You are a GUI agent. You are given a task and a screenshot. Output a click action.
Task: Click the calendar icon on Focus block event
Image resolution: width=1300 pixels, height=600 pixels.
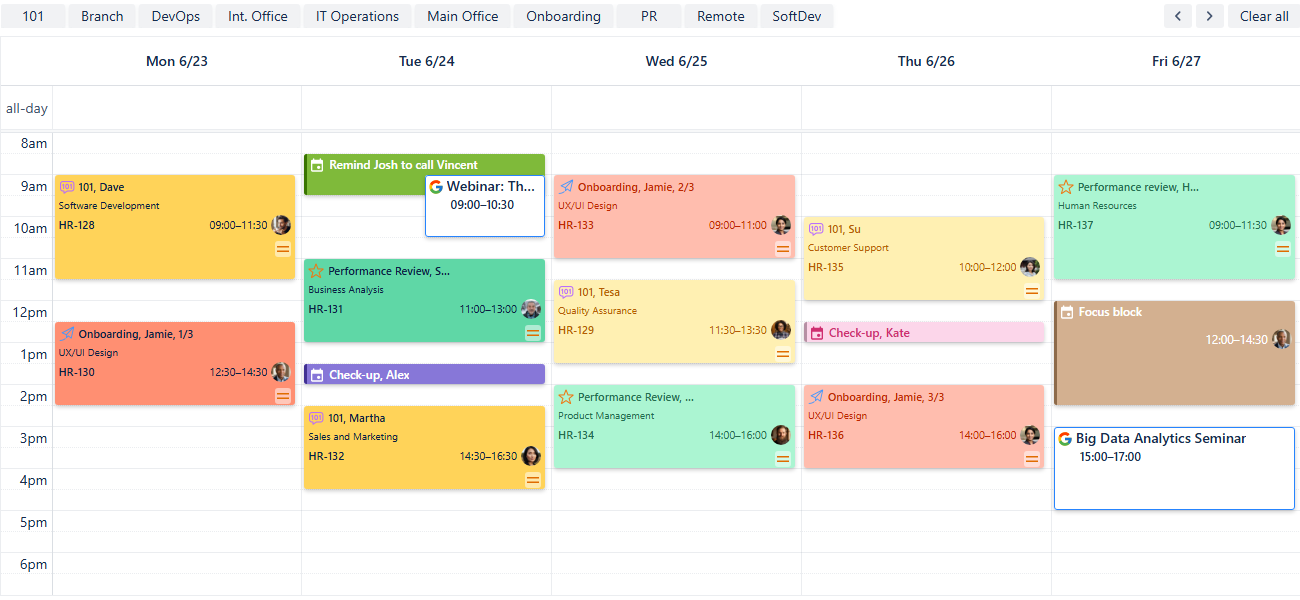[1067, 312]
